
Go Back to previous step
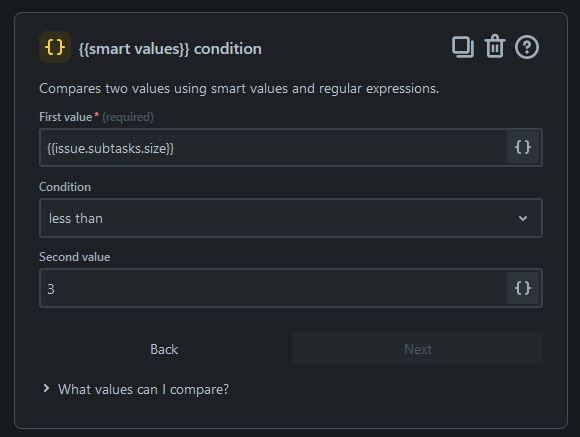point(164,349)
